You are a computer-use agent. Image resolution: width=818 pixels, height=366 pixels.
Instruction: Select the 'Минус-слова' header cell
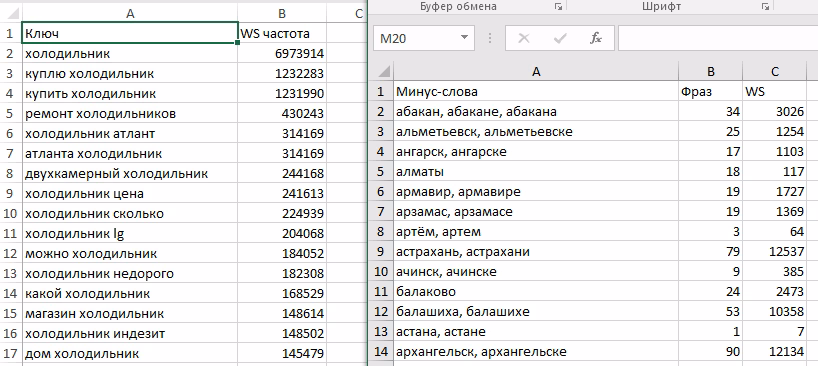click(536, 92)
